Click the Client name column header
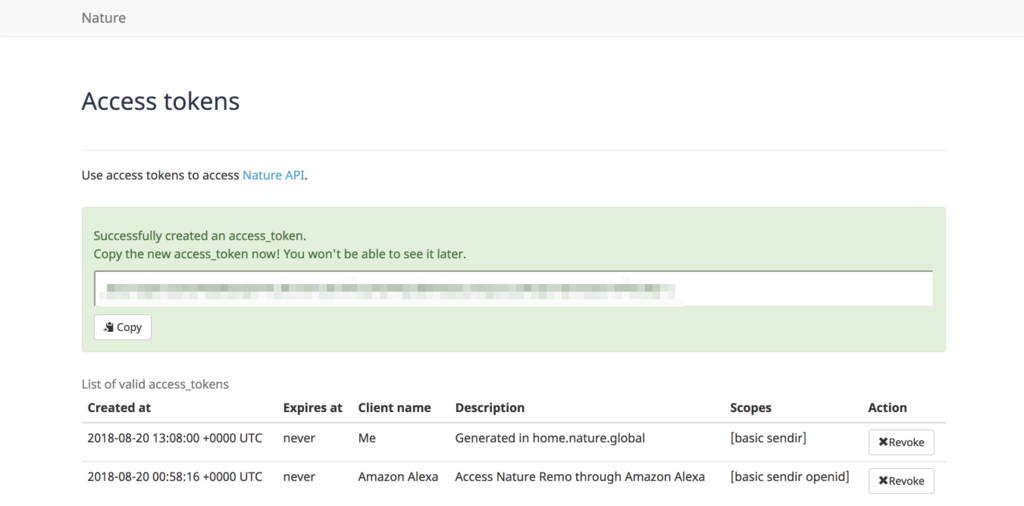 (394, 408)
